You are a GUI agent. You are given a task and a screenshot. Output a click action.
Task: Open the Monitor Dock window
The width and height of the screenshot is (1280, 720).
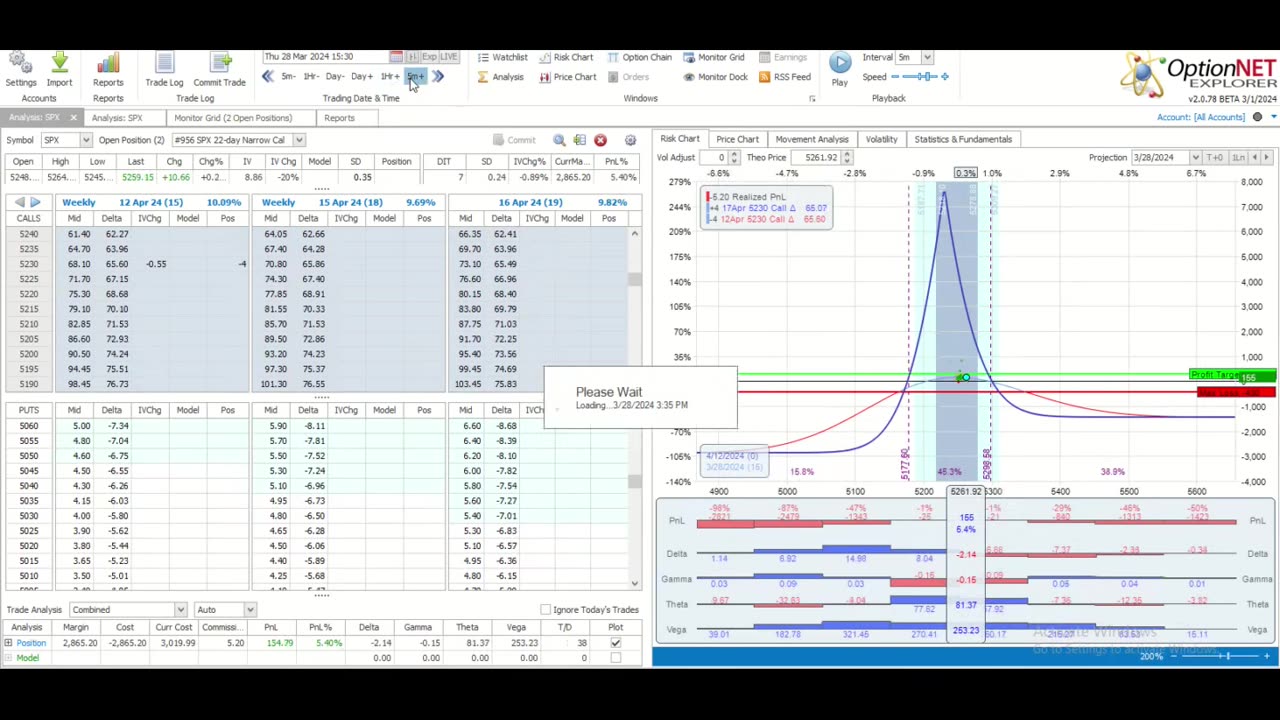pos(715,77)
